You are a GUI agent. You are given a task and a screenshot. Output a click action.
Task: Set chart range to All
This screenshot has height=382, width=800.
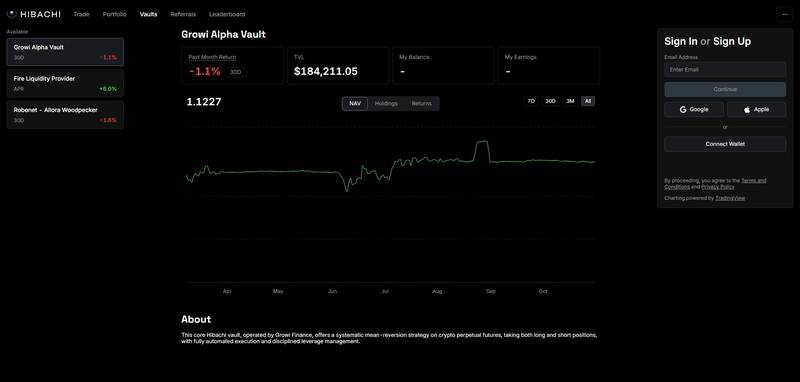click(x=588, y=101)
